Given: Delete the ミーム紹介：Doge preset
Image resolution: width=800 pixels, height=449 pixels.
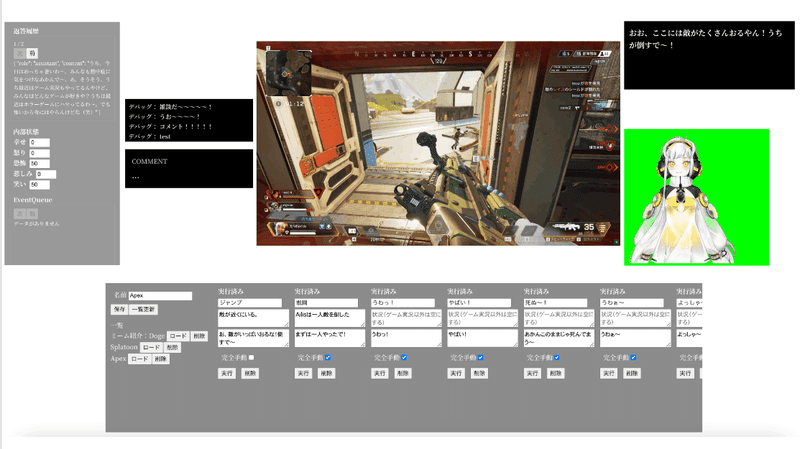Looking at the screenshot, I should (199, 336).
